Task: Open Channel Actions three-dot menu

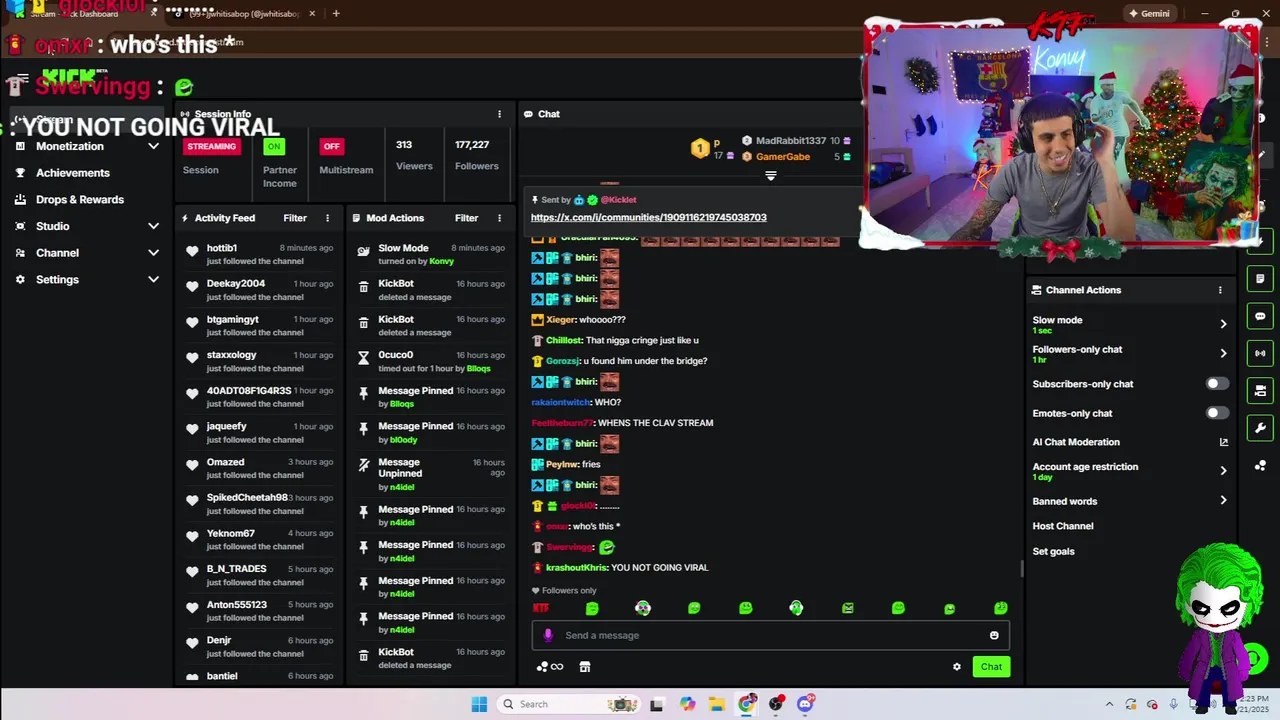Action: [1220, 290]
